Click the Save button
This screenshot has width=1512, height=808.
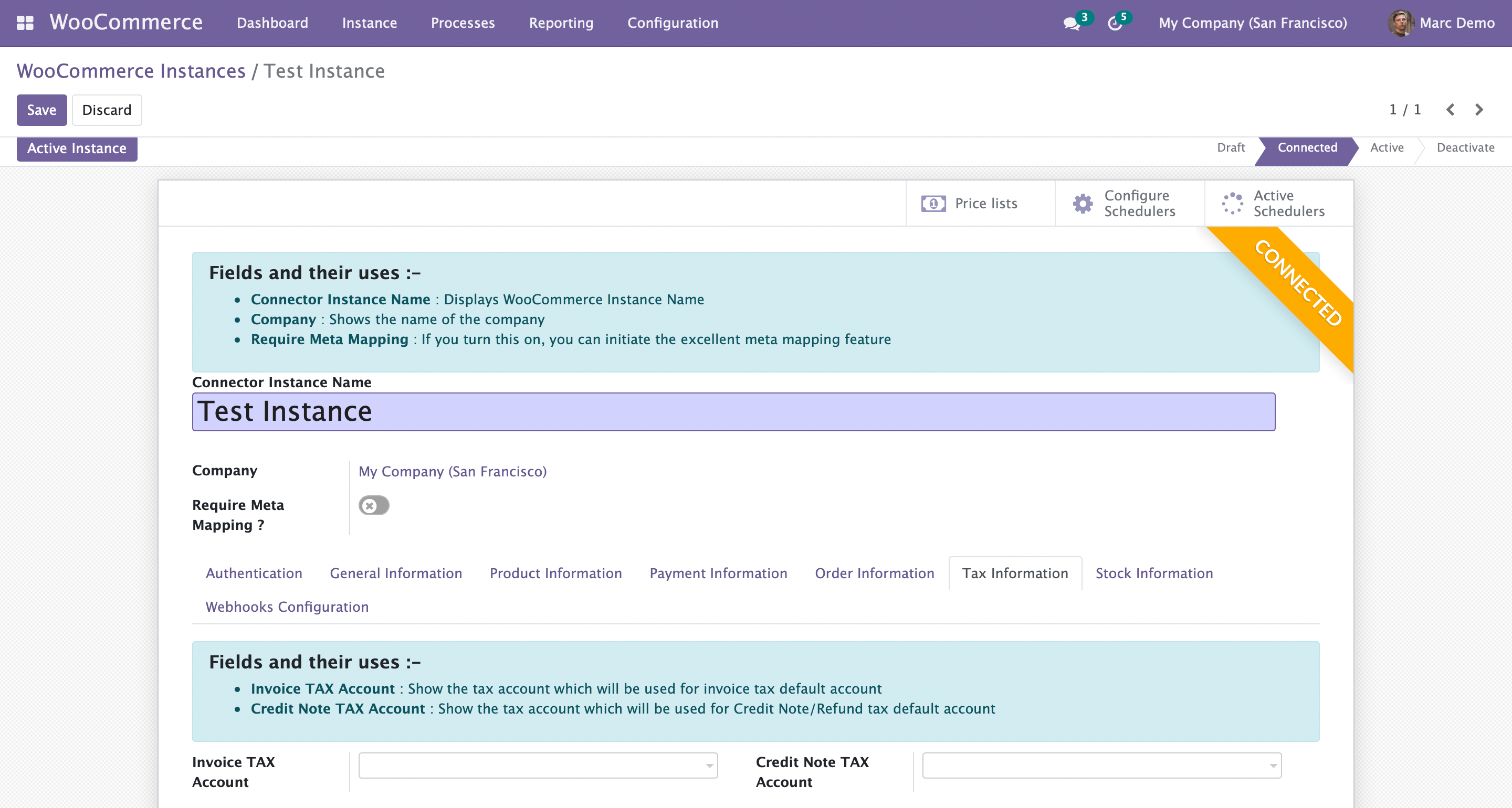(41, 110)
